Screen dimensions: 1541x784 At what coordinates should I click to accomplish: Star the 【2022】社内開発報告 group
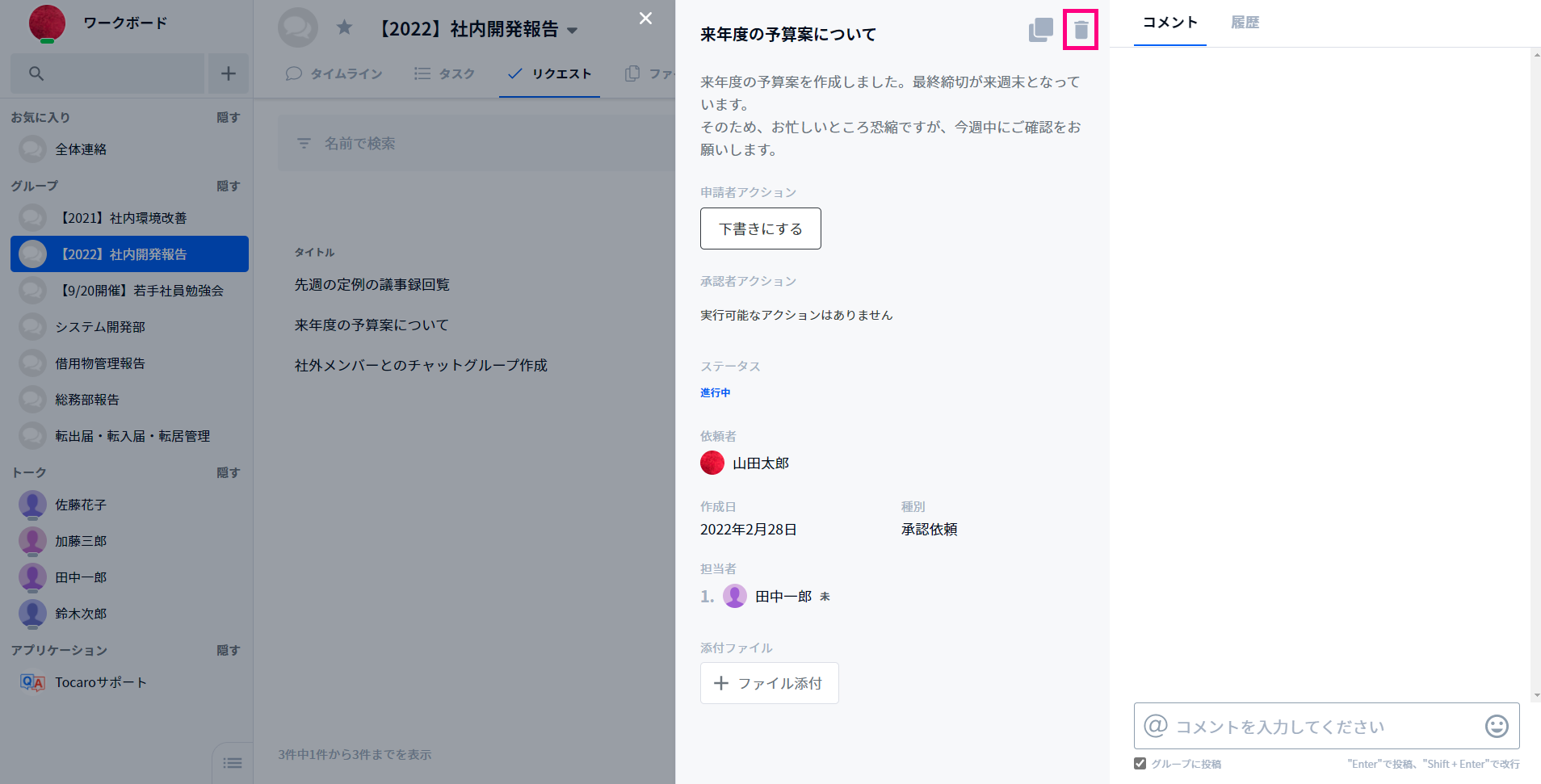(x=344, y=28)
